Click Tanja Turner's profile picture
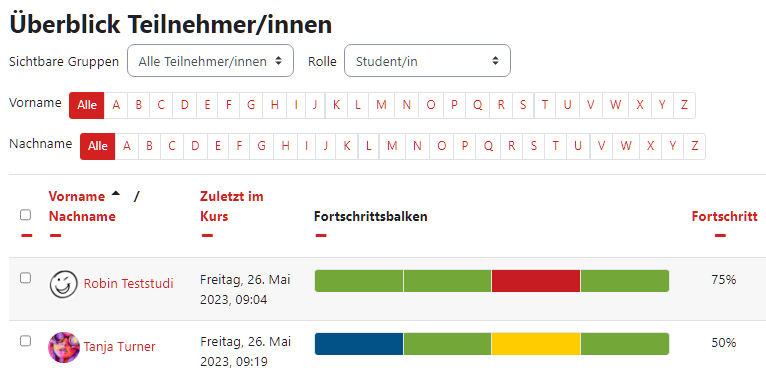 pyautogui.click(x=64, y=347)
